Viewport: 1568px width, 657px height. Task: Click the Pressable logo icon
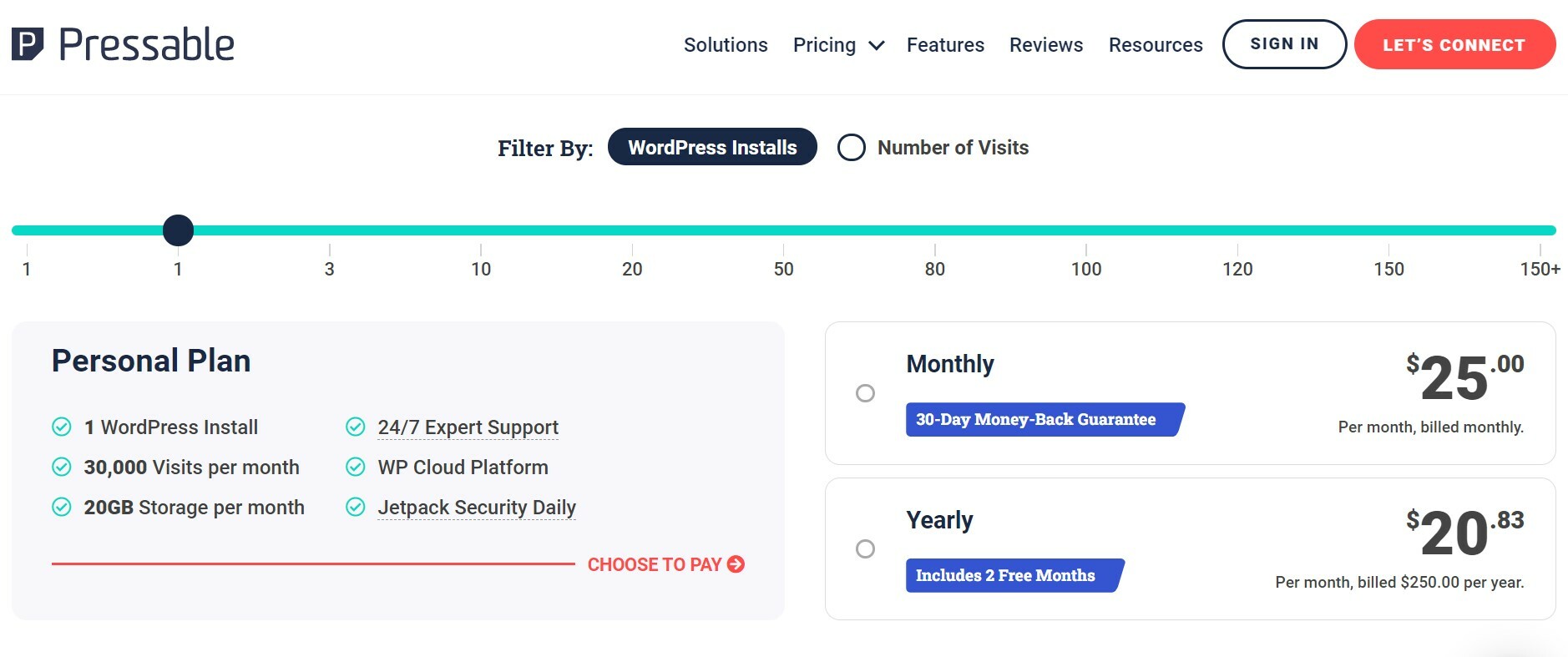click(27, 44)
